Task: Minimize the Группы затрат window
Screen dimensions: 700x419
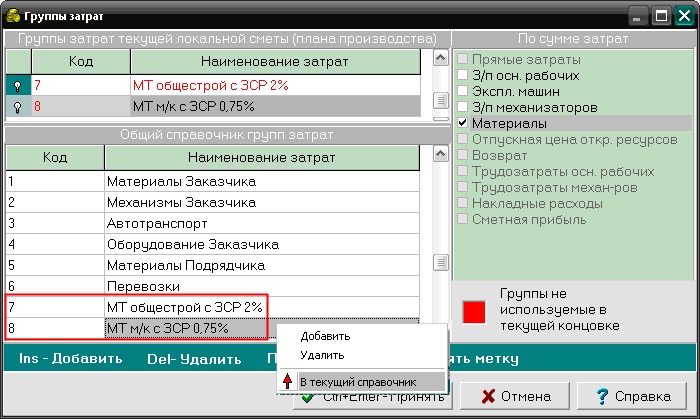Action: tap(637, 17)
